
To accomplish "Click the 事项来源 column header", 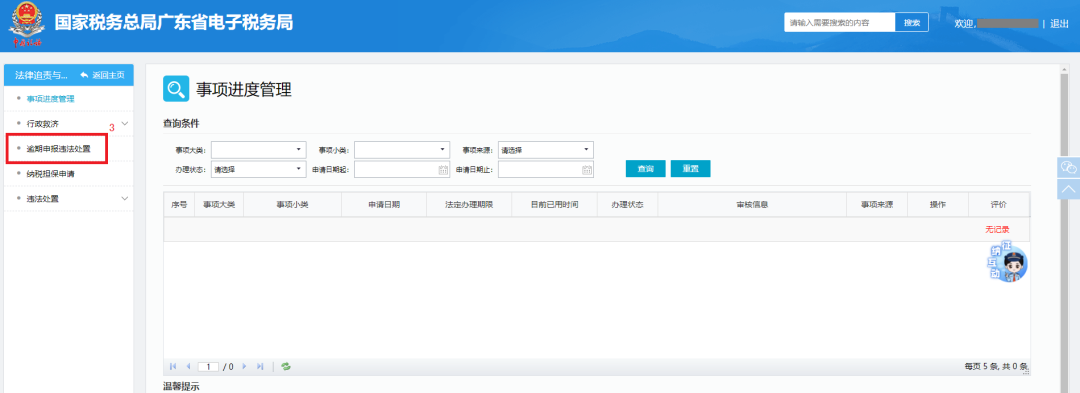I will tap(877, 204).
